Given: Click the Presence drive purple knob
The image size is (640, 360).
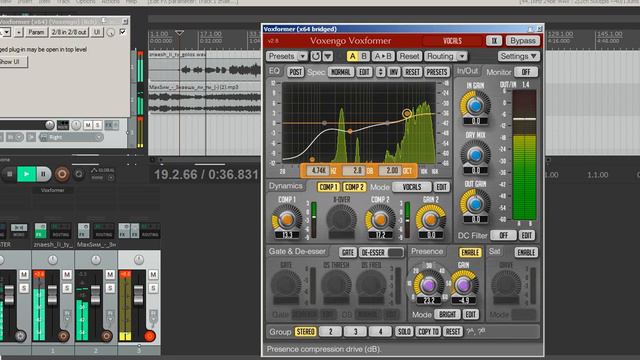Looking at the screenshot, I should [428, 285].
